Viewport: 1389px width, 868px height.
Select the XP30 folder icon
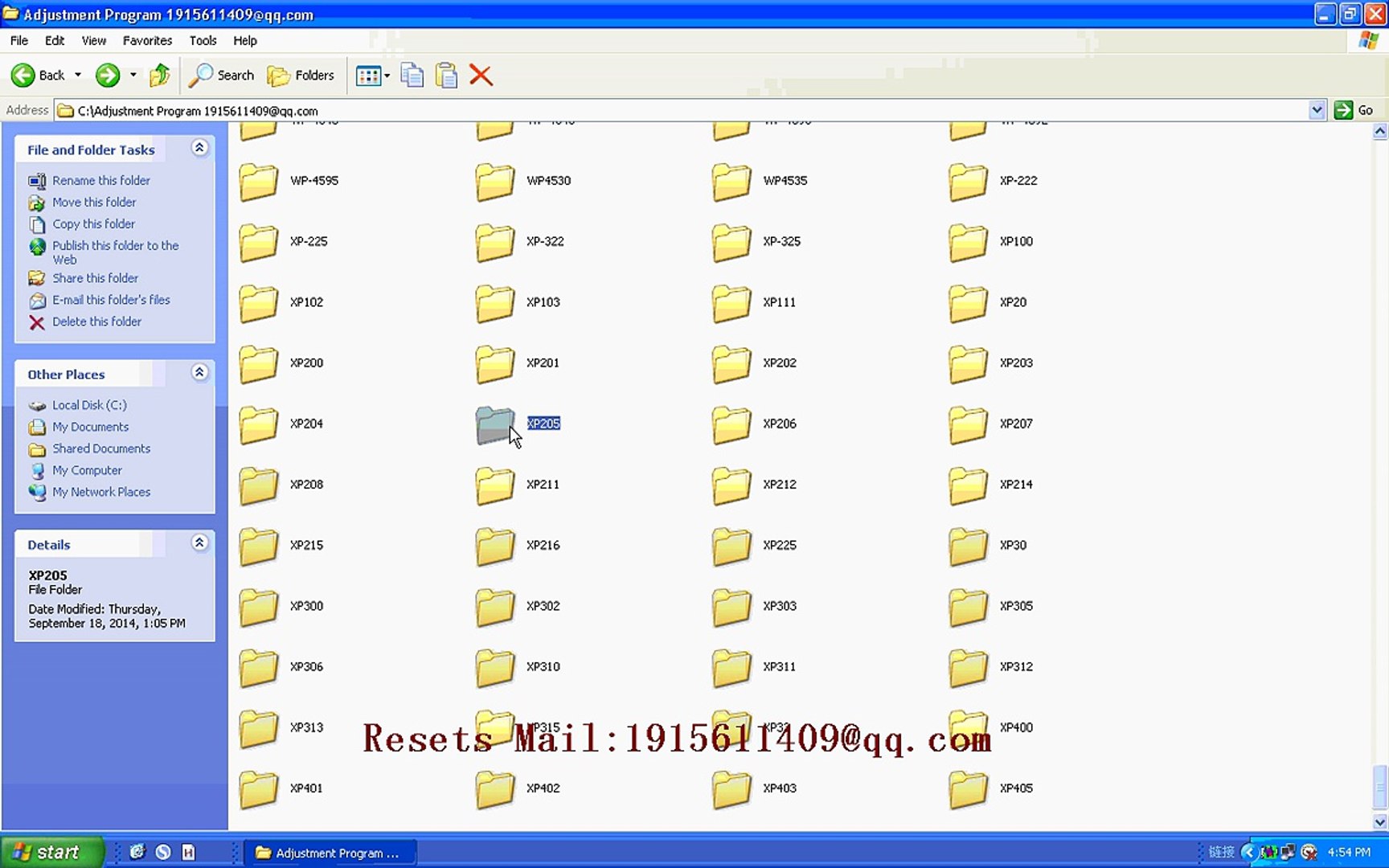coord(968,547)
